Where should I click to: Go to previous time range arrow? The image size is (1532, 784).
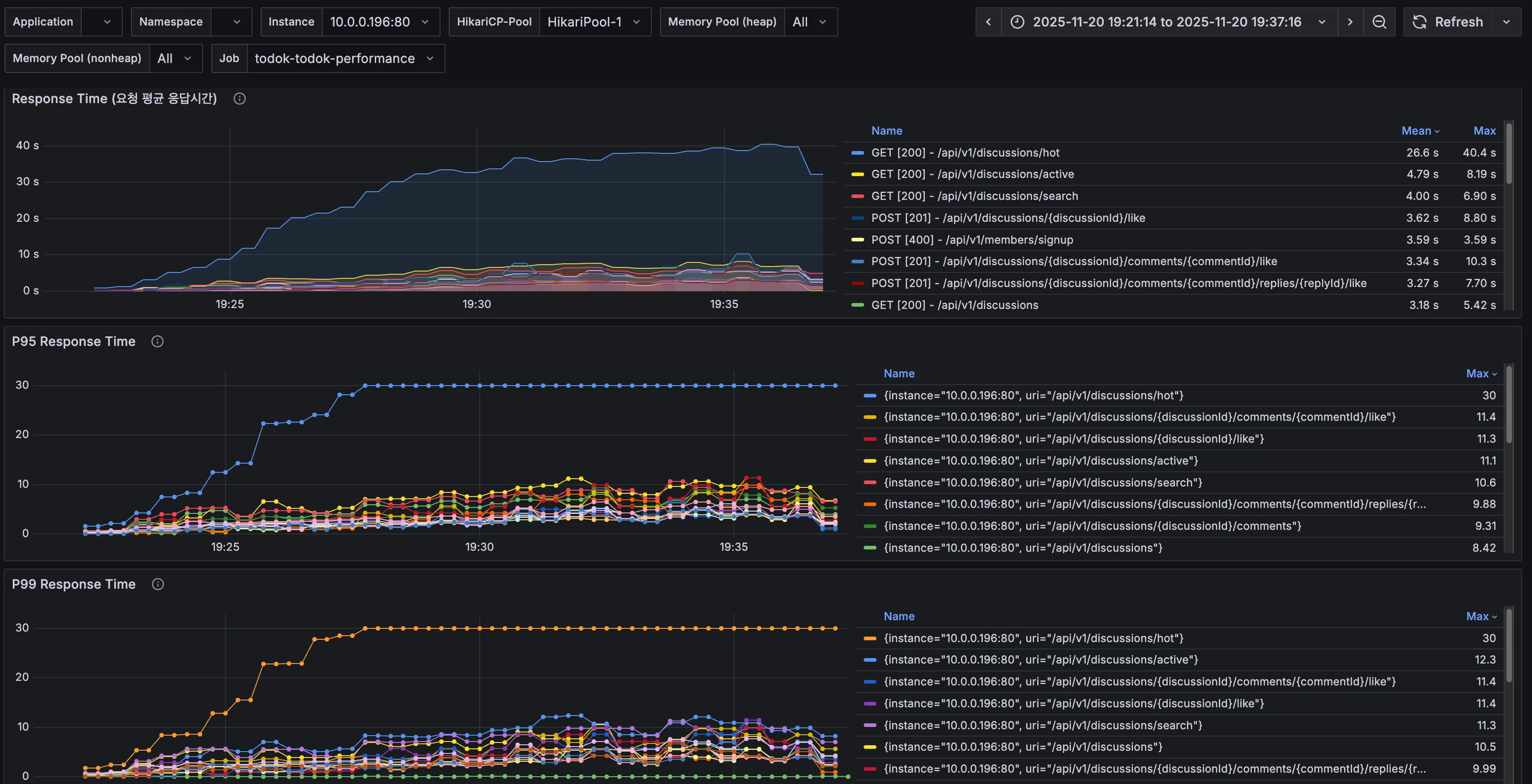(988, 22)
